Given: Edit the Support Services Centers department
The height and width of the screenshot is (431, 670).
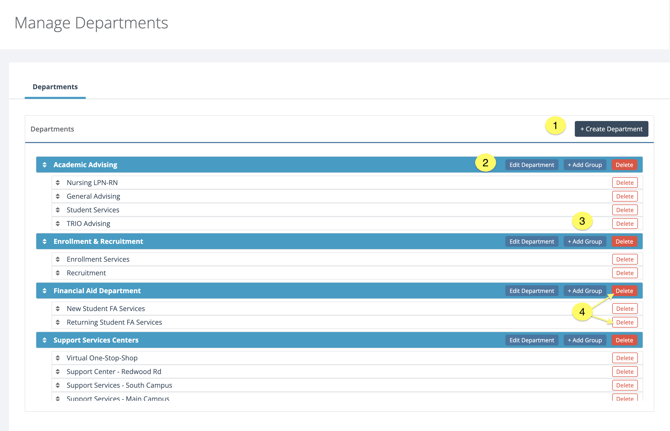Looking at the screenshot, I should (532, 340).
